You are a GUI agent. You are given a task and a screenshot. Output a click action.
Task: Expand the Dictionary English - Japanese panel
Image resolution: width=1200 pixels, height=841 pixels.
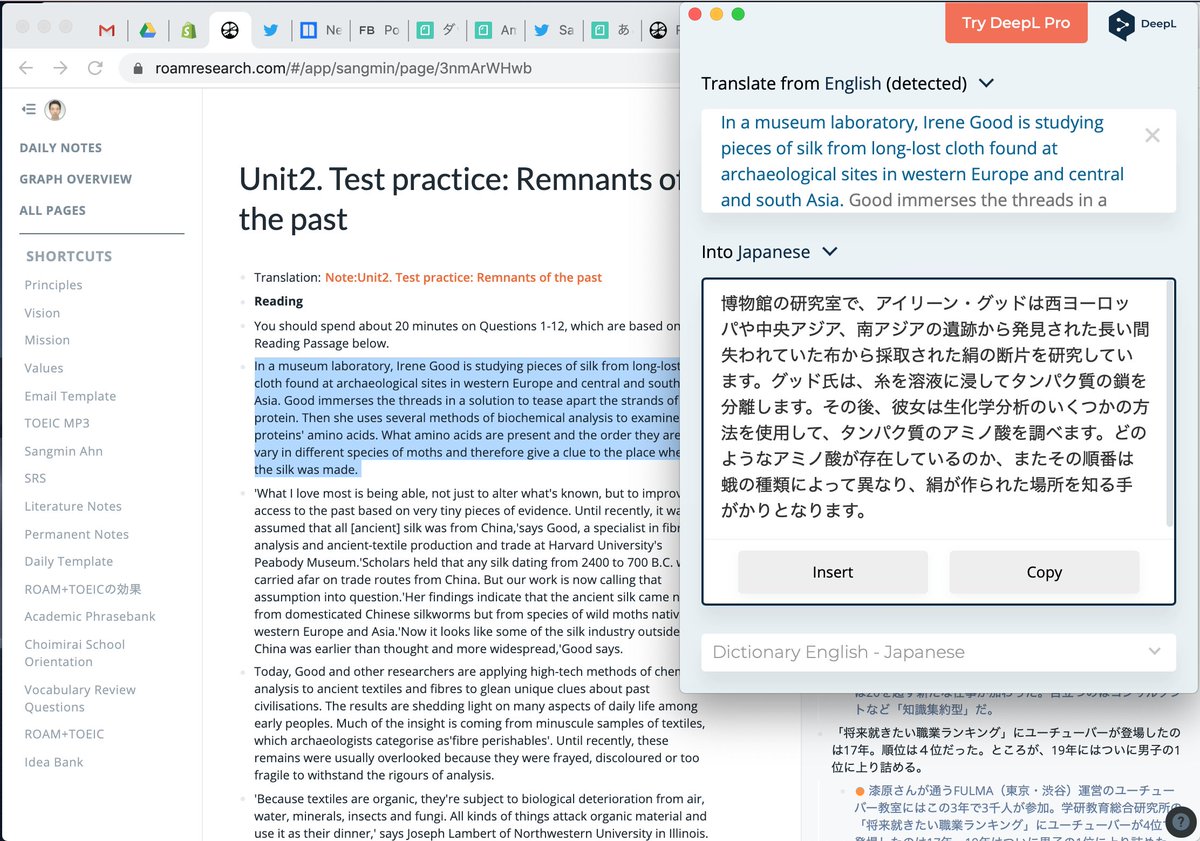(938, 652)
